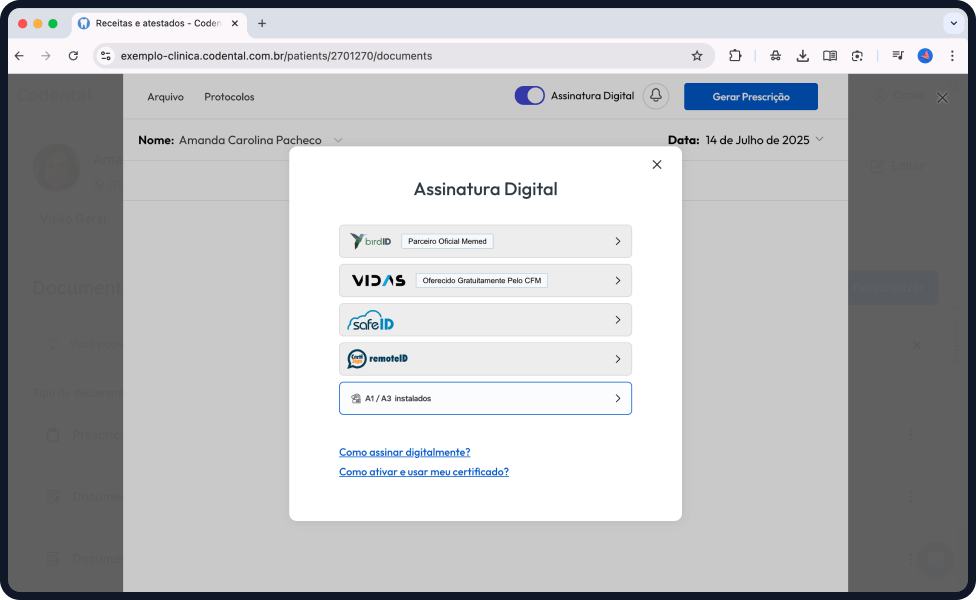Bookmark this page with star icon

(697, 56)
